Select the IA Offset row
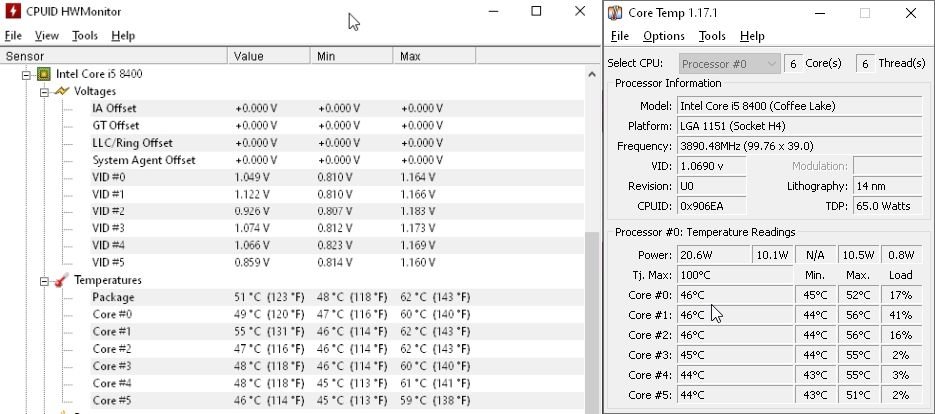Viewport: 935px width, 414px height. tap(337, 109)
